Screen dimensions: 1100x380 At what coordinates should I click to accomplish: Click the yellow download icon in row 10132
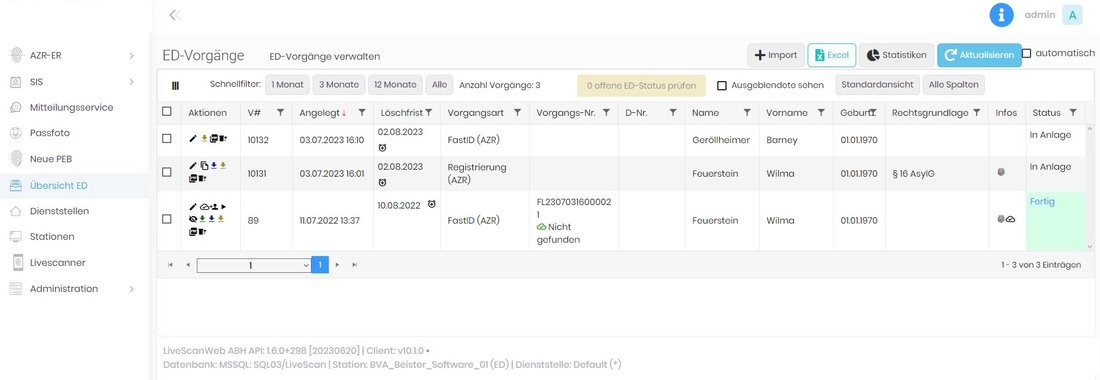click(204, 139)
